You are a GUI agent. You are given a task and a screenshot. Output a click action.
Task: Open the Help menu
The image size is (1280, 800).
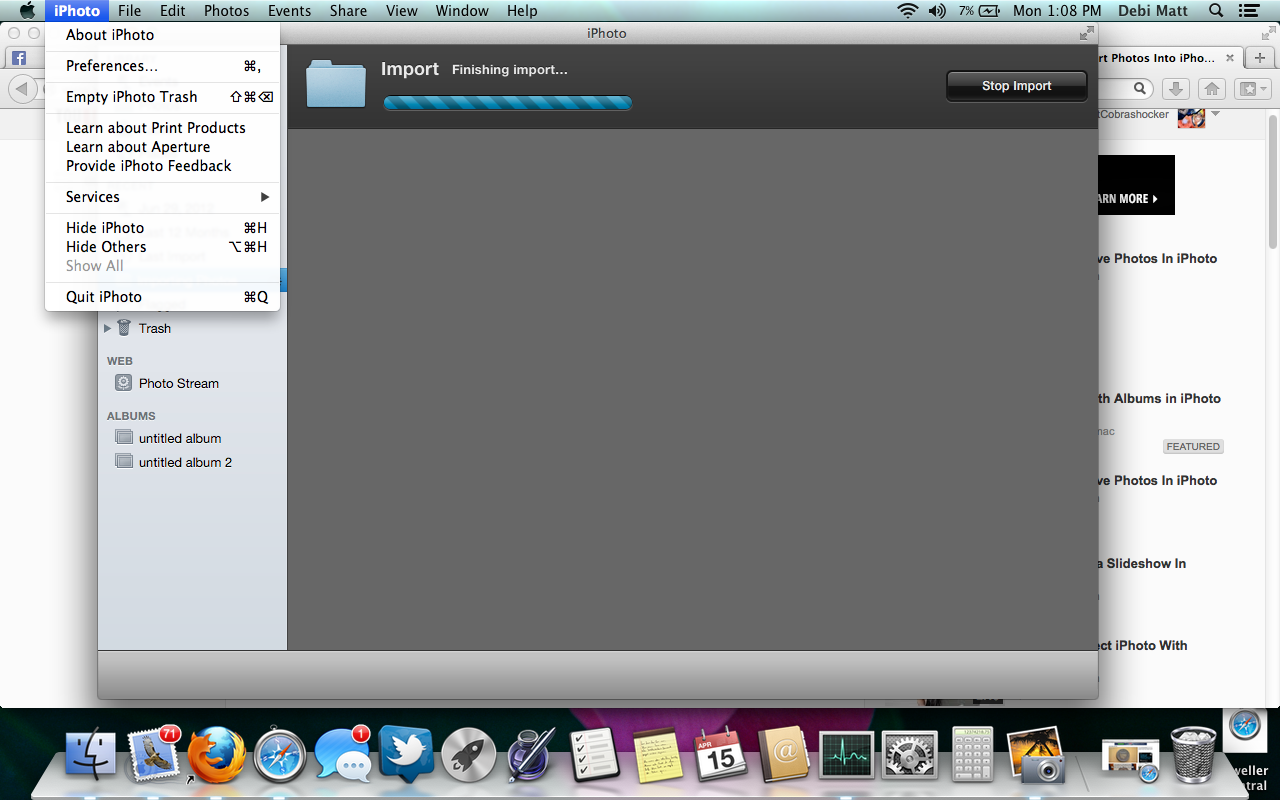(x=522, y=11)
